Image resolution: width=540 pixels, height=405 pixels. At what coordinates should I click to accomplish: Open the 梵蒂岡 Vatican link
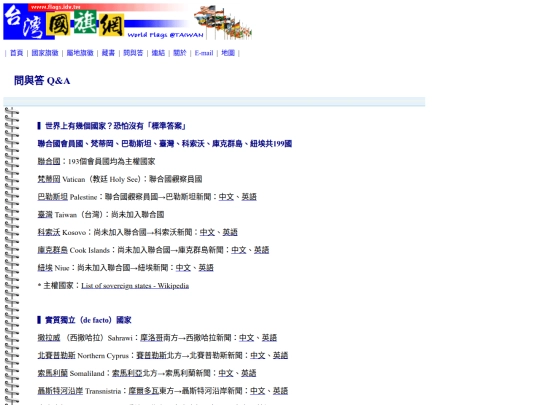click(x=49, y=179)
